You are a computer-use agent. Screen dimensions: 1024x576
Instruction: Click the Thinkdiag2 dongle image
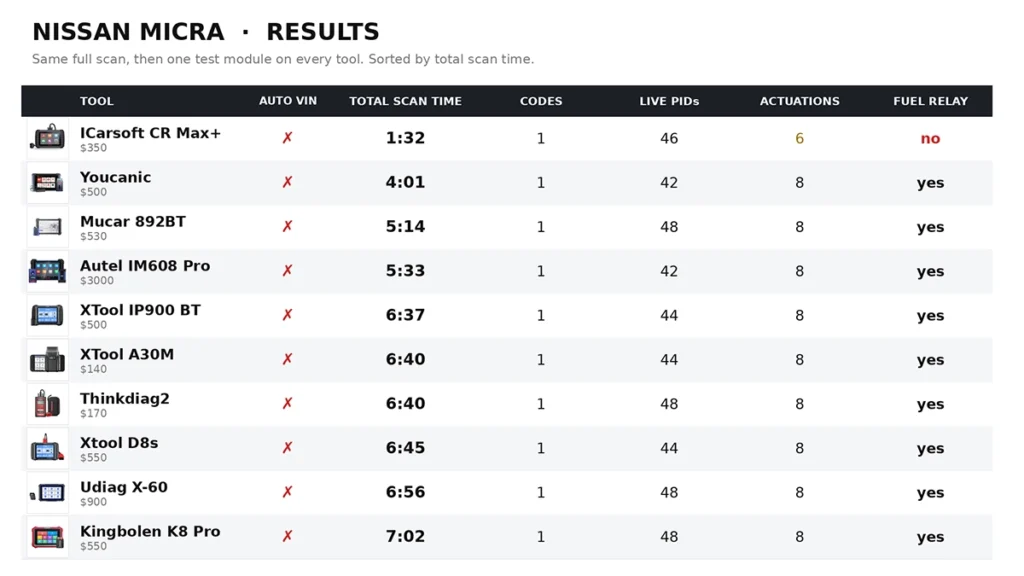(48, 404)
